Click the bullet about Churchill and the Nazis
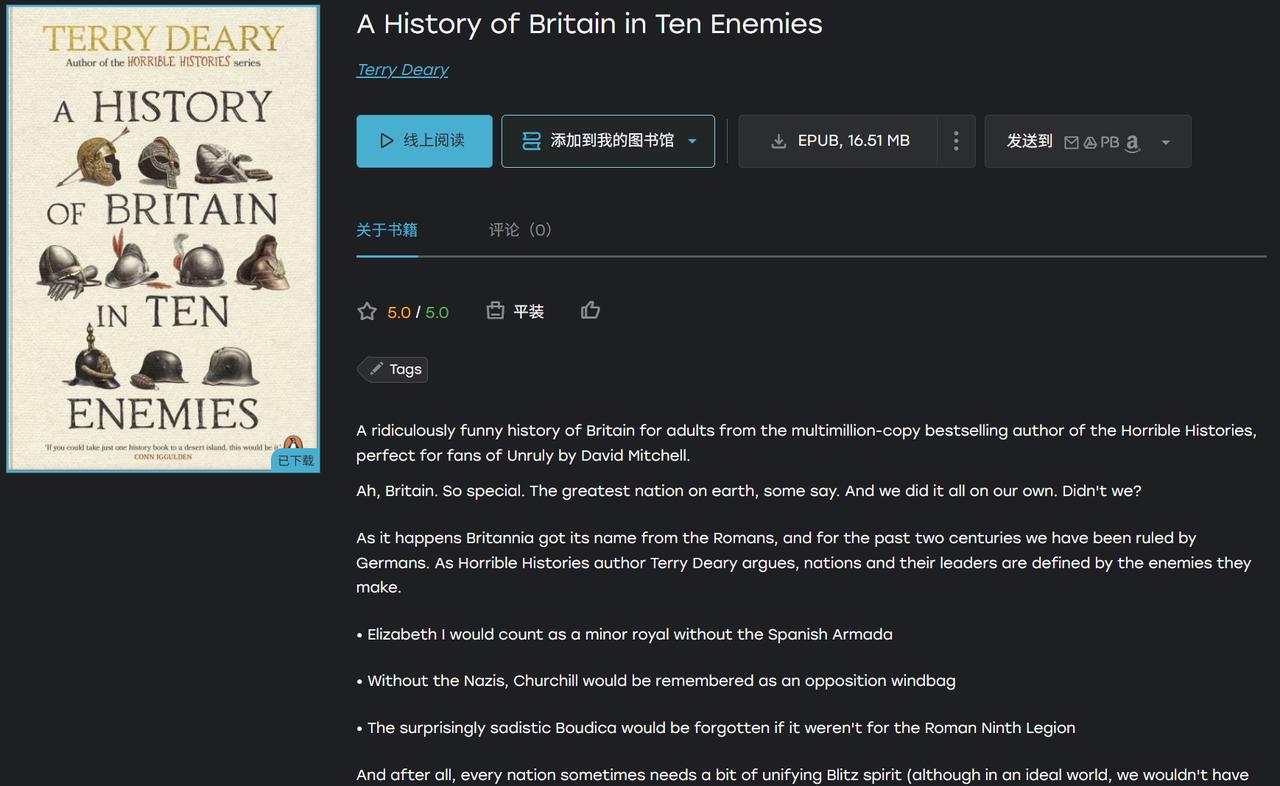This screenshot has width=1280, height=786. [656, 681]
